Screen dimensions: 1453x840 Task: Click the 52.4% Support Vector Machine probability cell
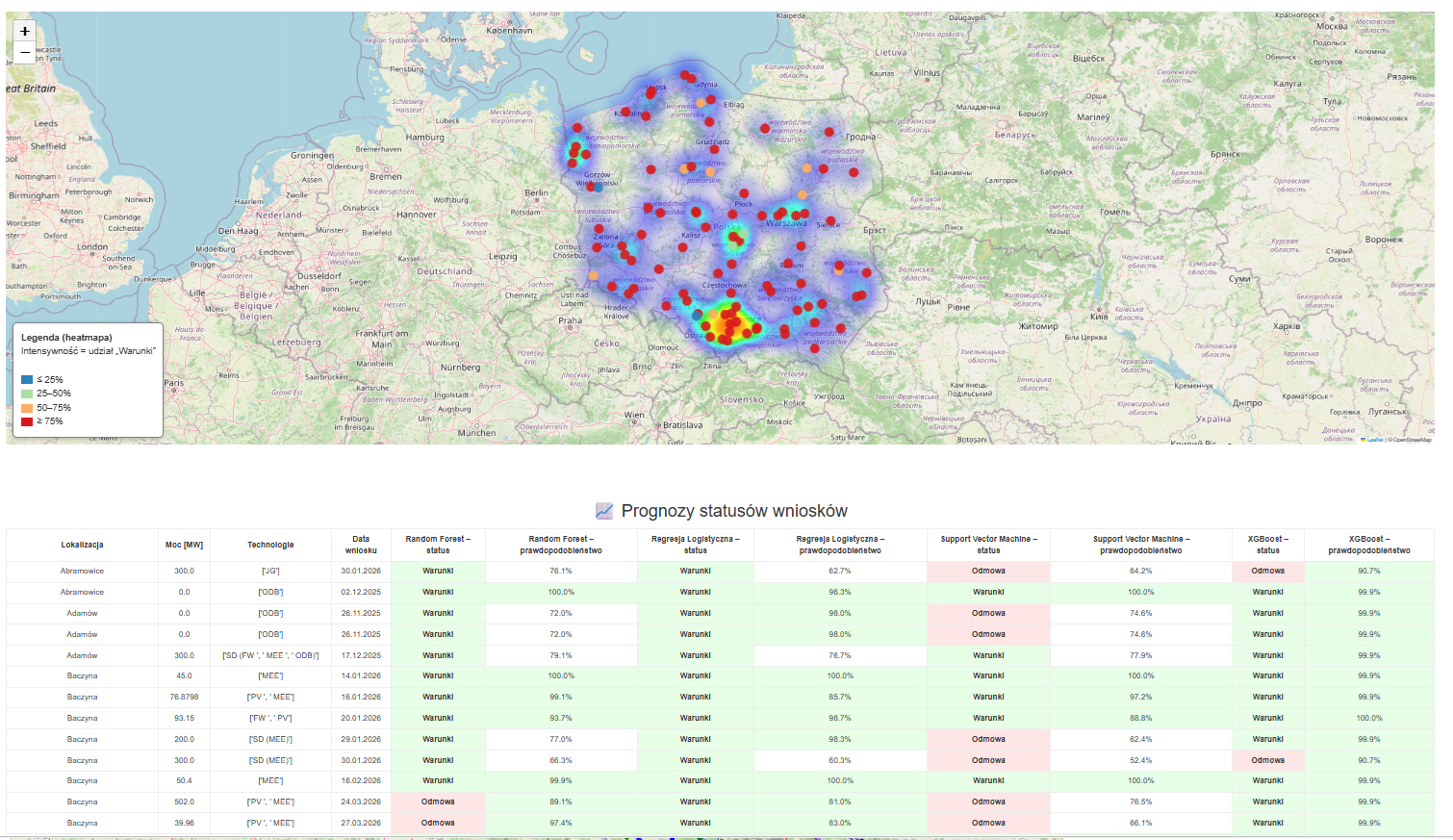pos(1141,761)
